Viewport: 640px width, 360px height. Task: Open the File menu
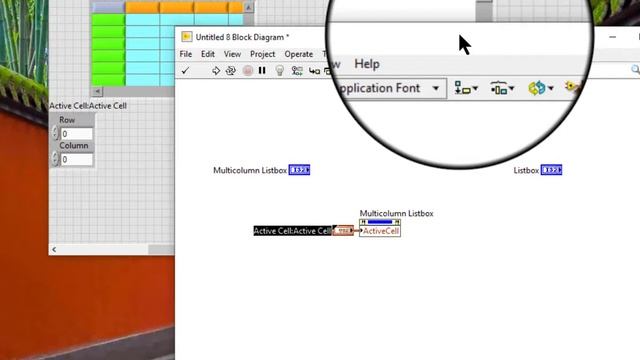186,54
